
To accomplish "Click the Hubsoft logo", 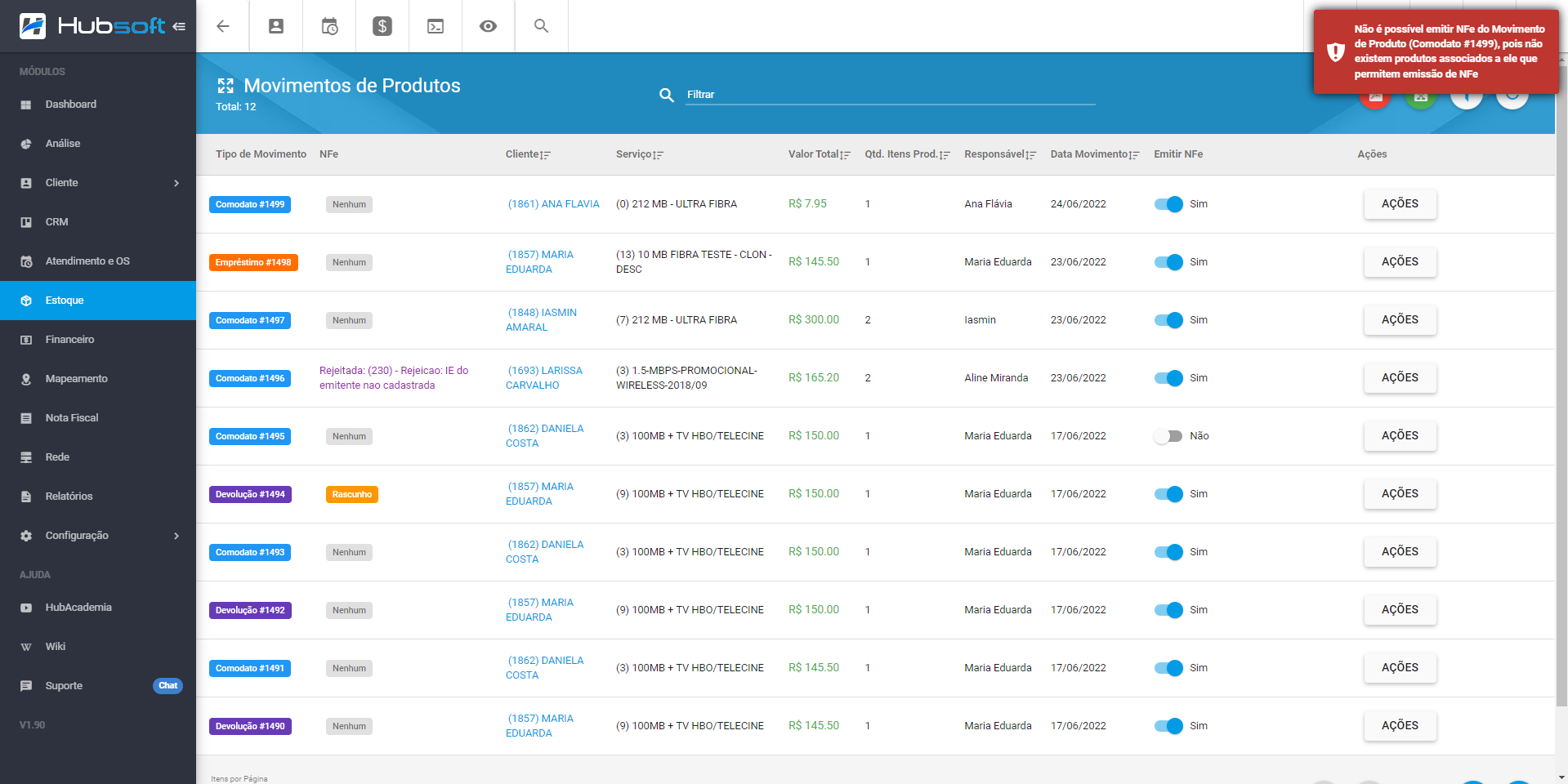I will (x=92, y=26).
